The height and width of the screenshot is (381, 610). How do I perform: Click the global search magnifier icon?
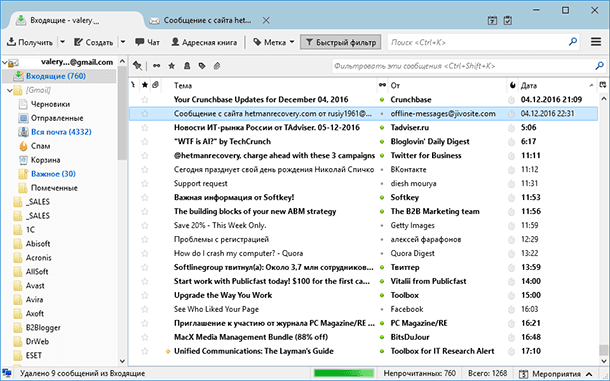pos(573,42)
